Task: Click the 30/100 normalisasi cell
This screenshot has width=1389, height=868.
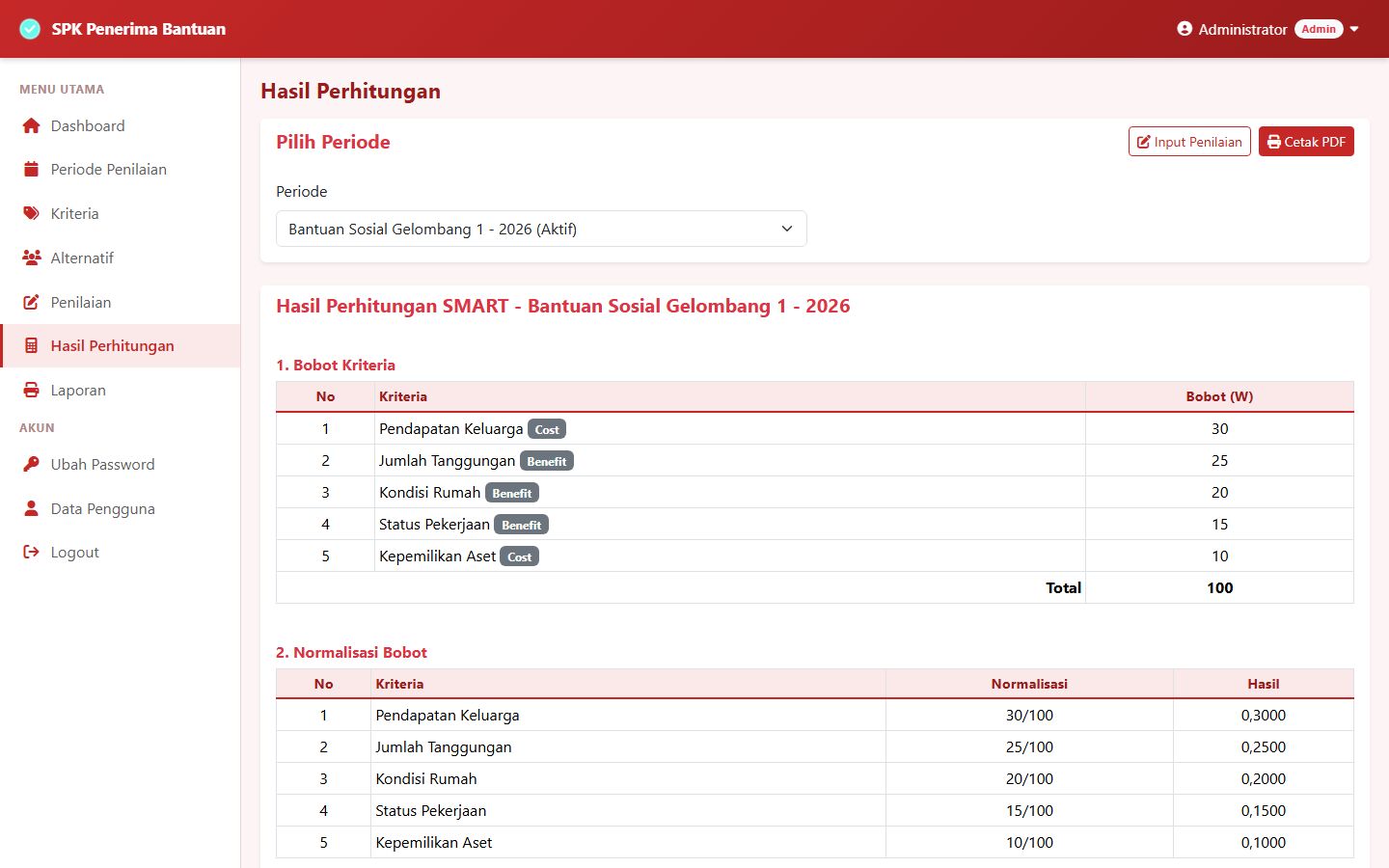Action: [x=1029, y=716]
